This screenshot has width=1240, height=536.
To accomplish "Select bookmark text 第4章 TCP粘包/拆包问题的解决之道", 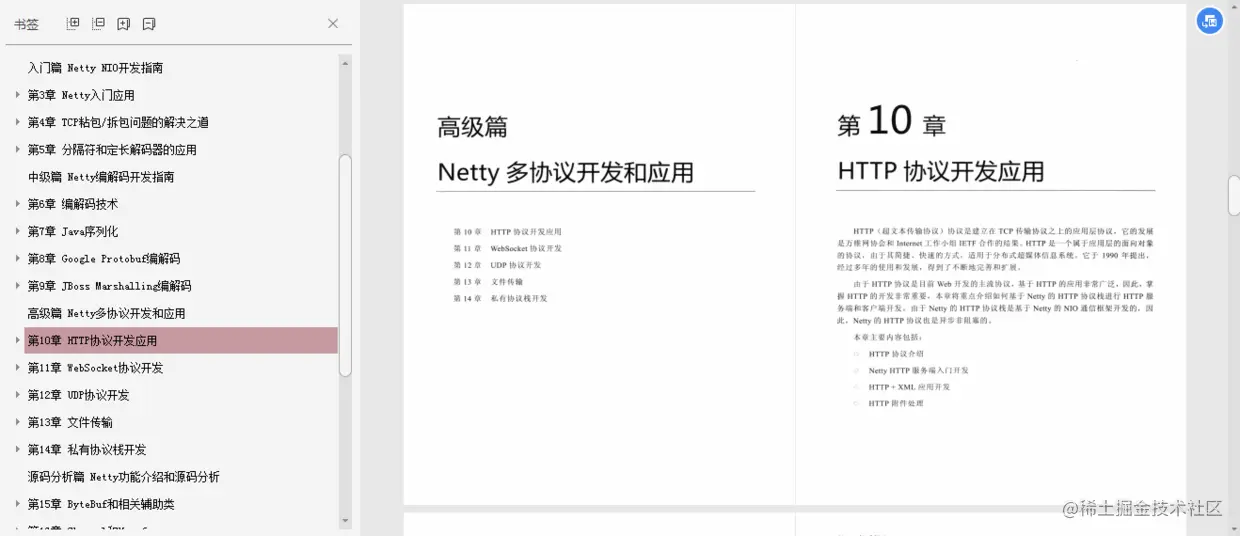I will 118,122.
